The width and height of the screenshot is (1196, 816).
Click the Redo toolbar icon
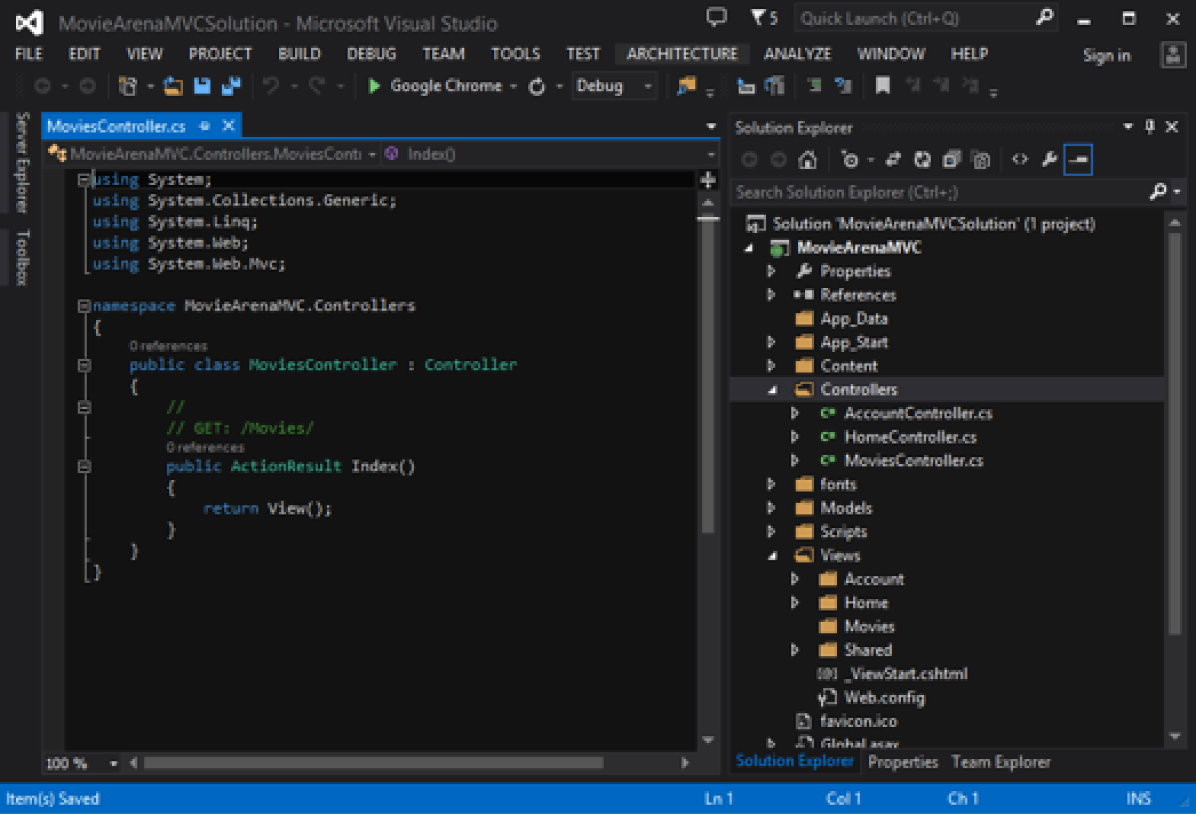(x=317, y=86)
